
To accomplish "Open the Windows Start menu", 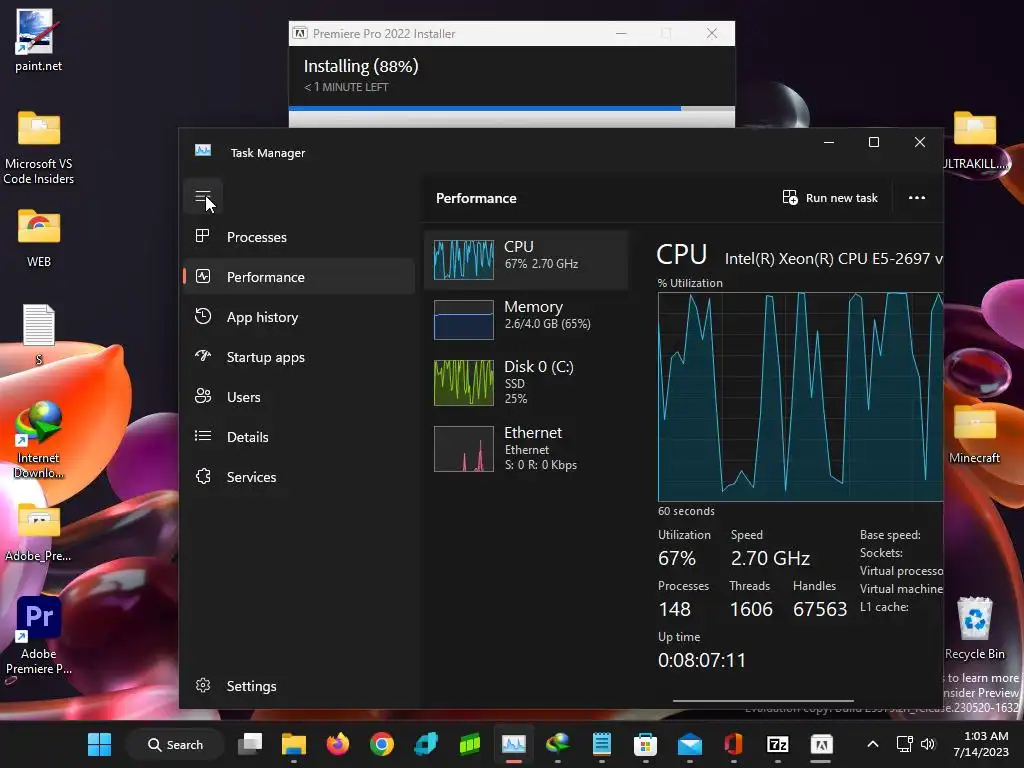I will (99, 744).
